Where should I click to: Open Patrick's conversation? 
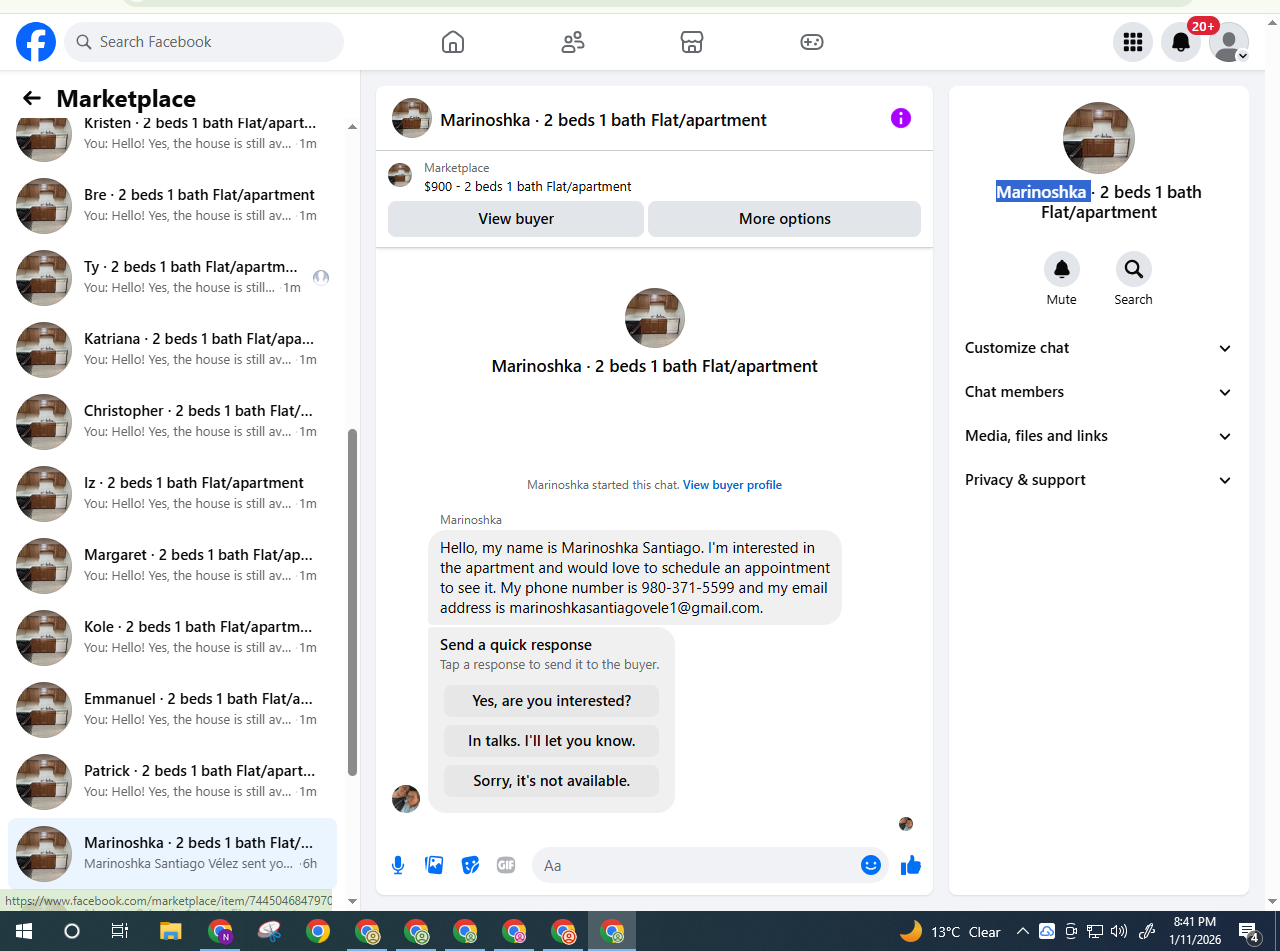[172, 781]
